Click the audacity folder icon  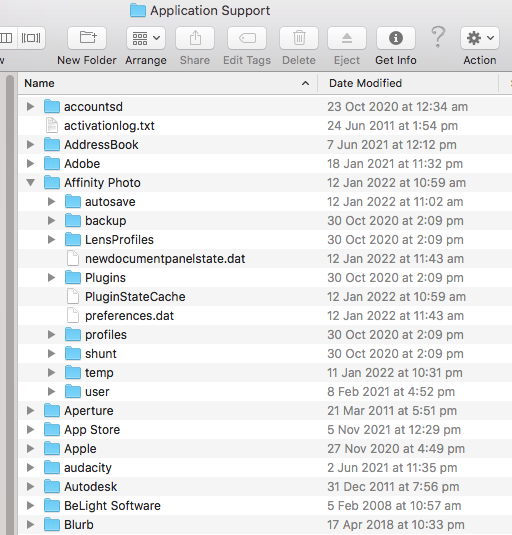coord(52,467)
